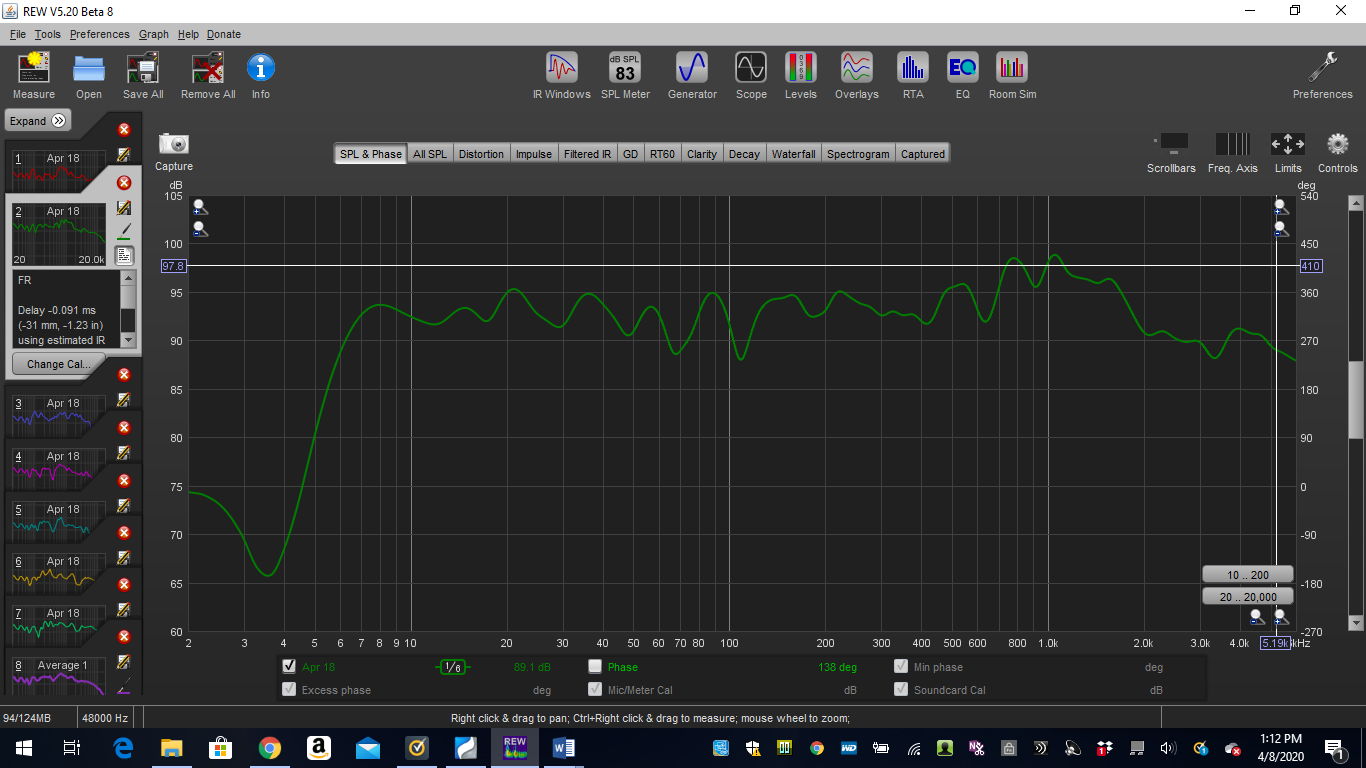
Task: Open the Scope tool
Action: pyautogui.click(x=751, y=76)
